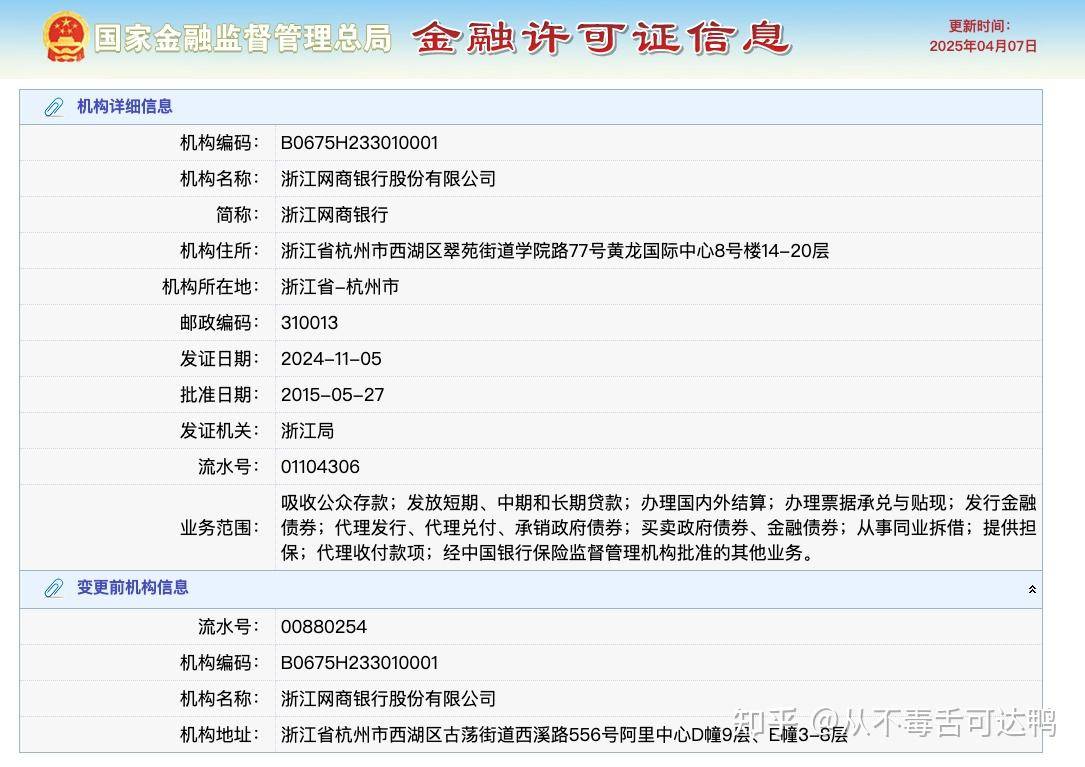Click the issuing authority value 浙江局
The width and height of the screenshot is (1085, 767).
[x=307, y=431]
